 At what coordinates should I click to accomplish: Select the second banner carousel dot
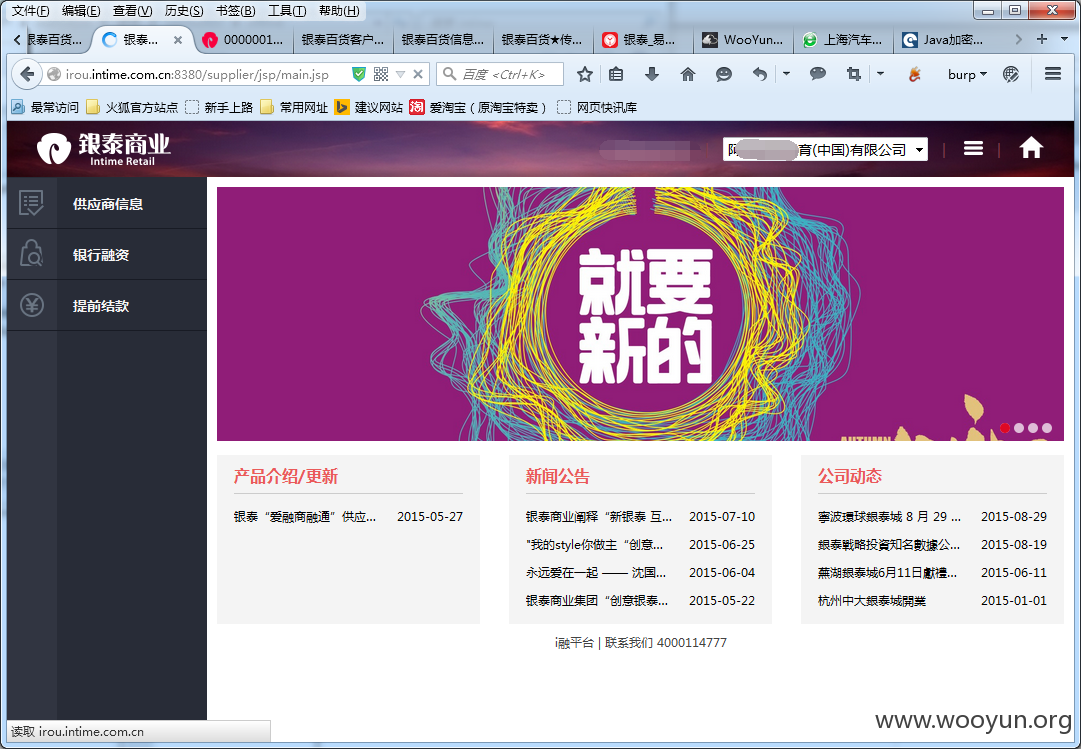pos(1019,428)
